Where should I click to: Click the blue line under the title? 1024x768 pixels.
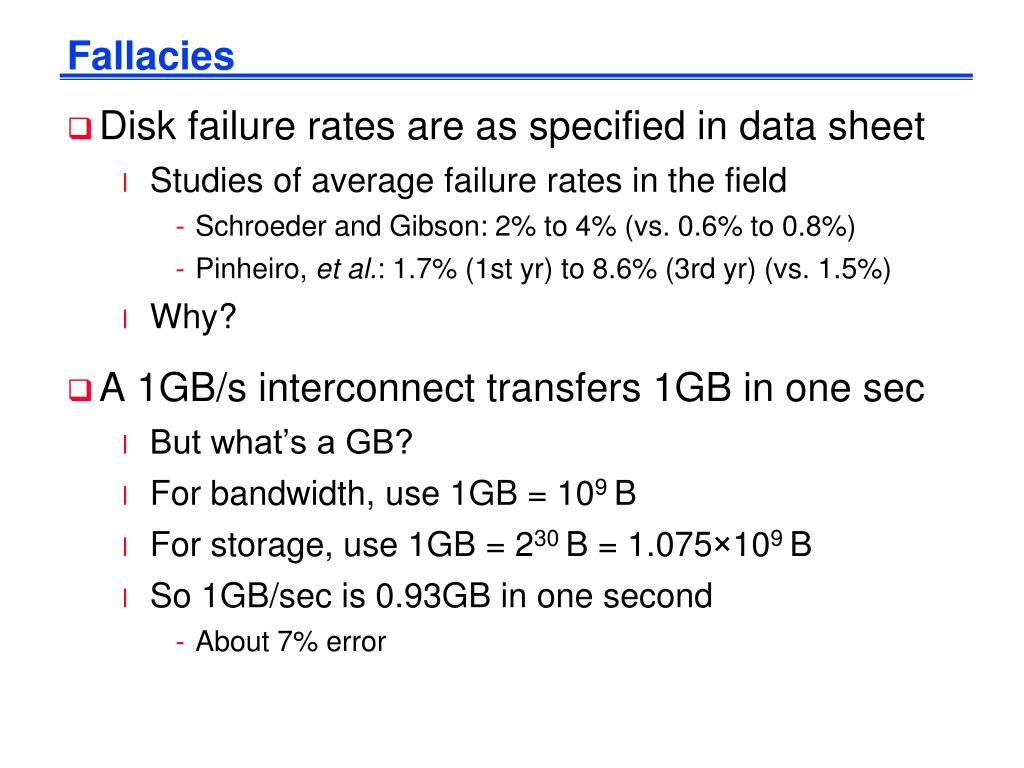[x=516, y=77]
